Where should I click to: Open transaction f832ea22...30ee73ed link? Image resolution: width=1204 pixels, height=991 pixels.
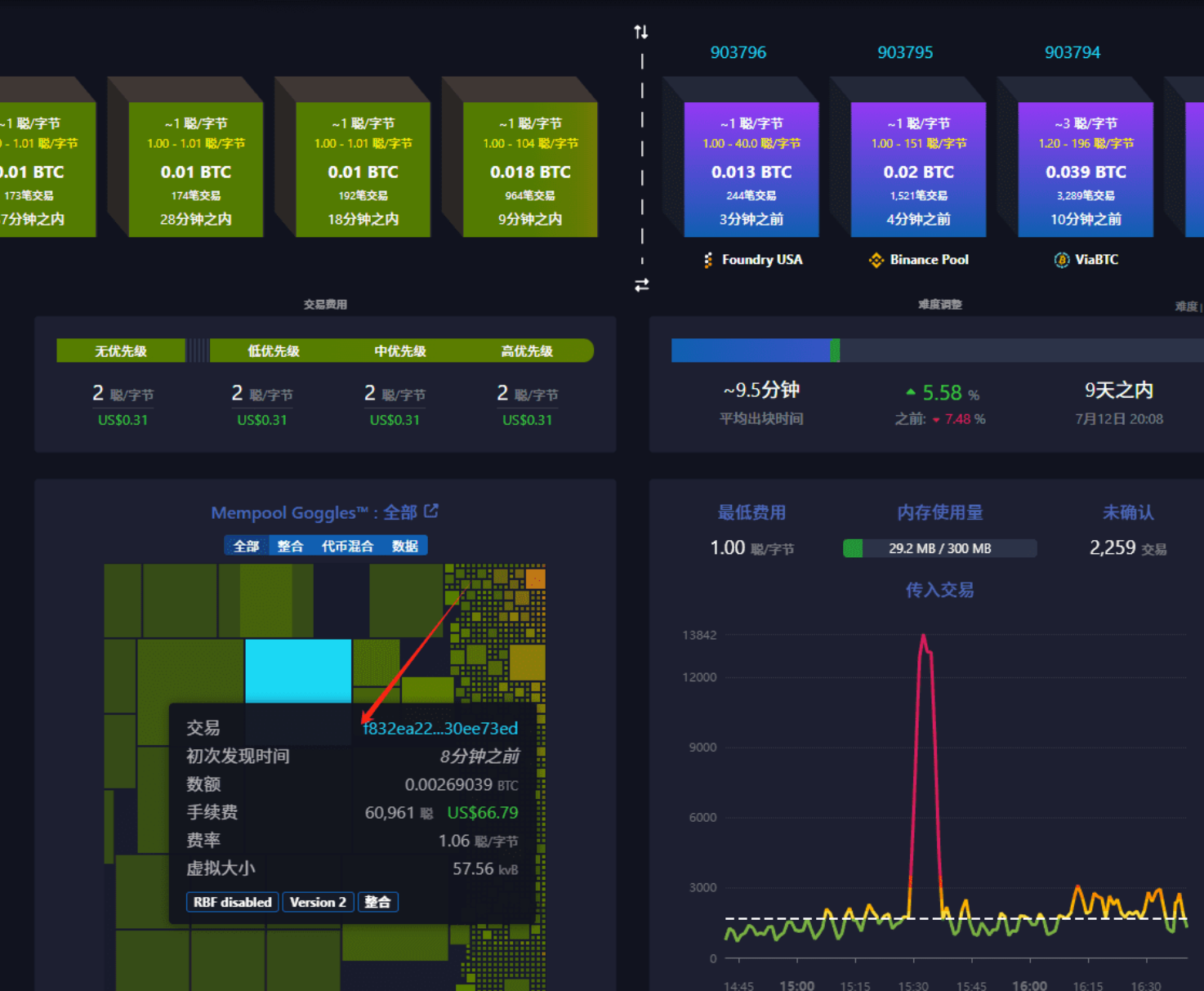point(440,728)
